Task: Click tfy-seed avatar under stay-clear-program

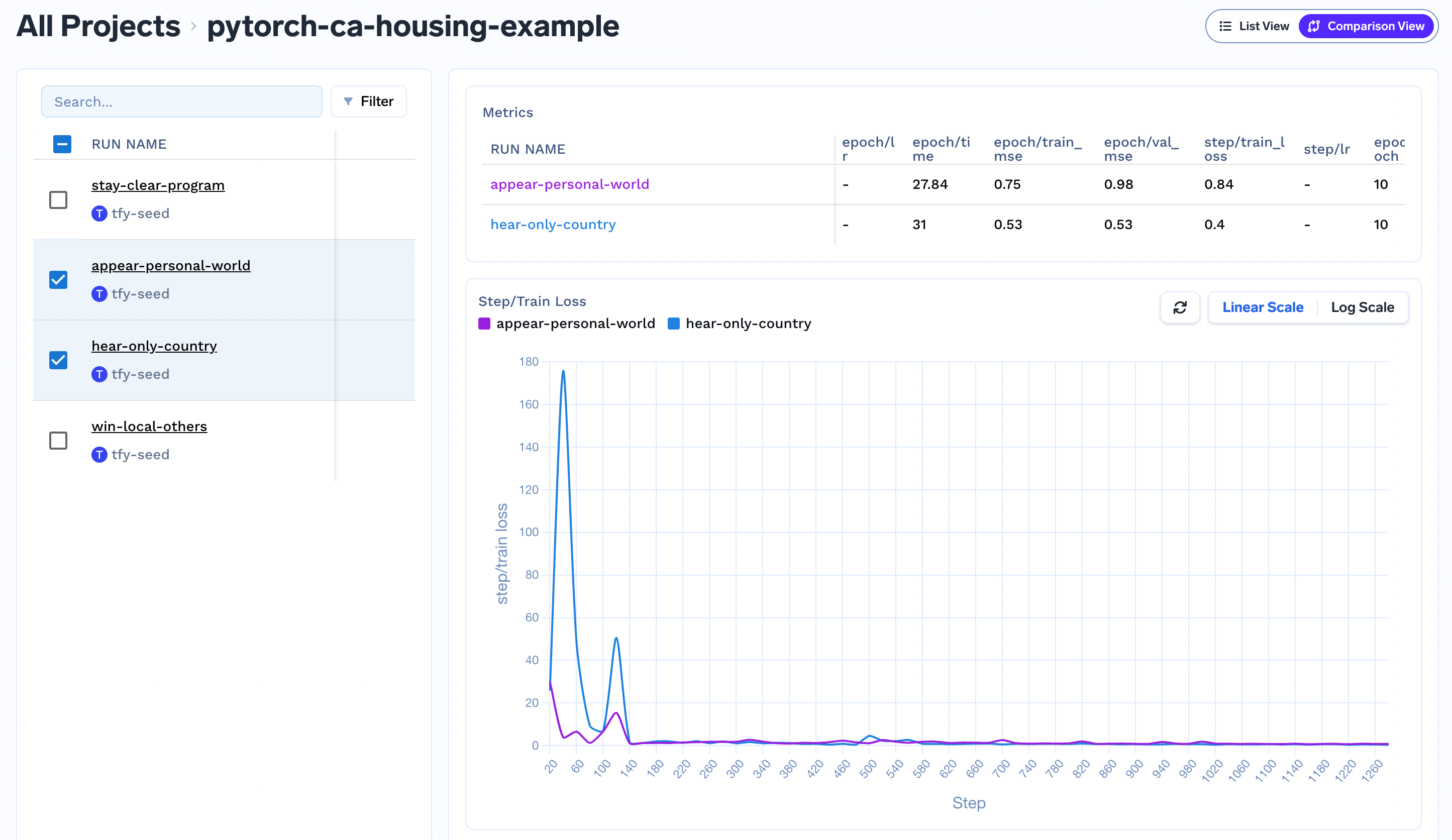Action: tap(99, 214)
